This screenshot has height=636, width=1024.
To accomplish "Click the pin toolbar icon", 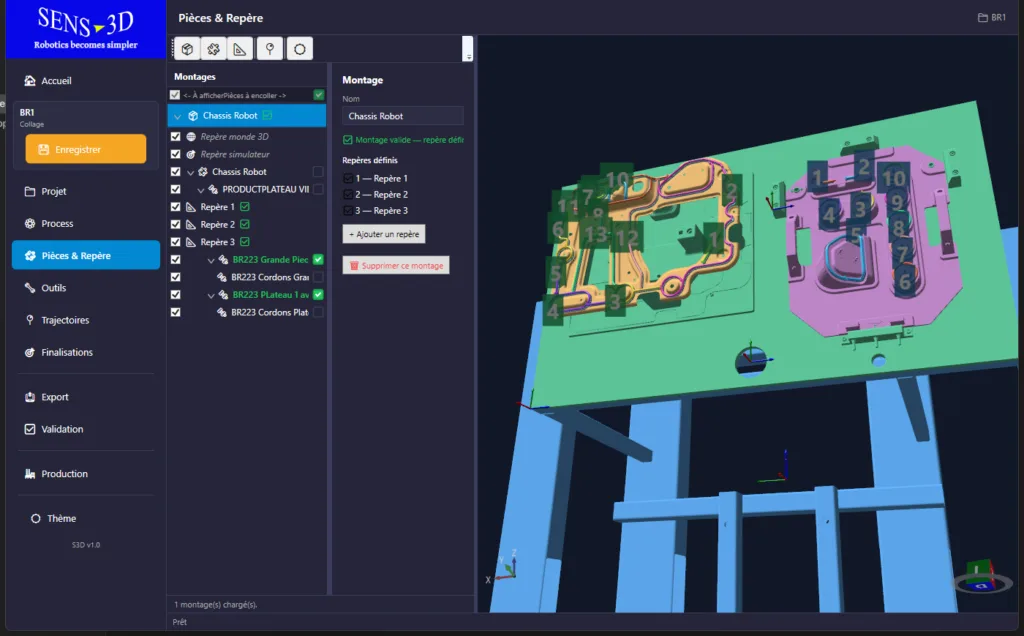I will pyautogui.click(x=270, y=49).
